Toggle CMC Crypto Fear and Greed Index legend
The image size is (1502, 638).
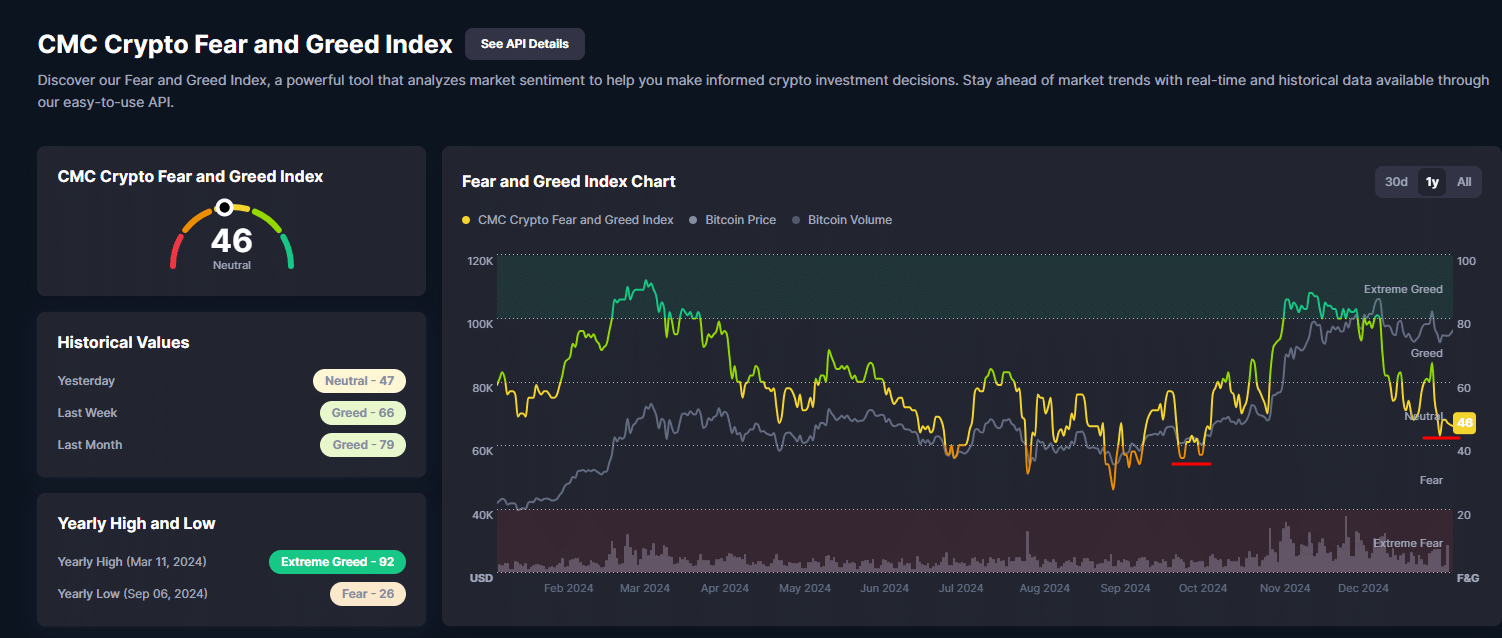click(x=568, y=220)
